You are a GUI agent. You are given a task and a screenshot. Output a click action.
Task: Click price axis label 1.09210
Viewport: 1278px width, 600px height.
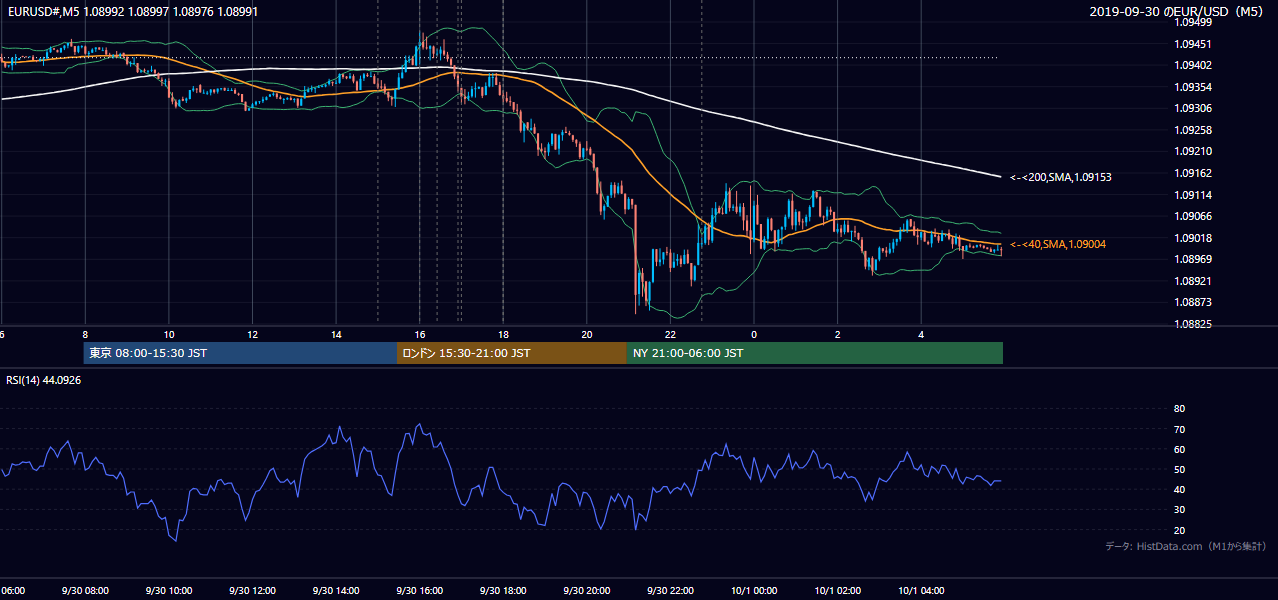pyautogui.click(x=1192, y=152)
